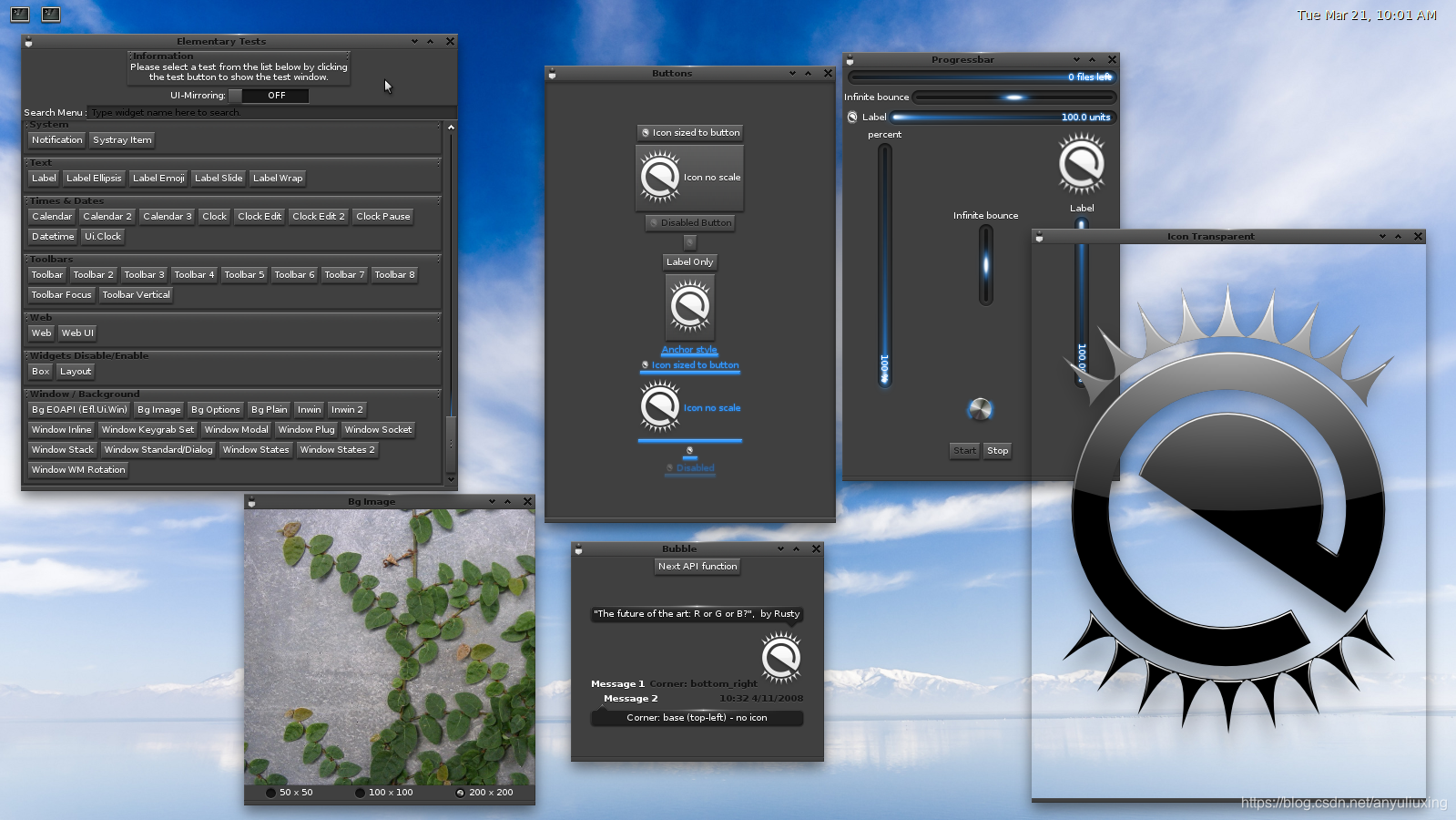Click 'Corner: base (top-left) - no icon' bubble

[x=697, y=718]
